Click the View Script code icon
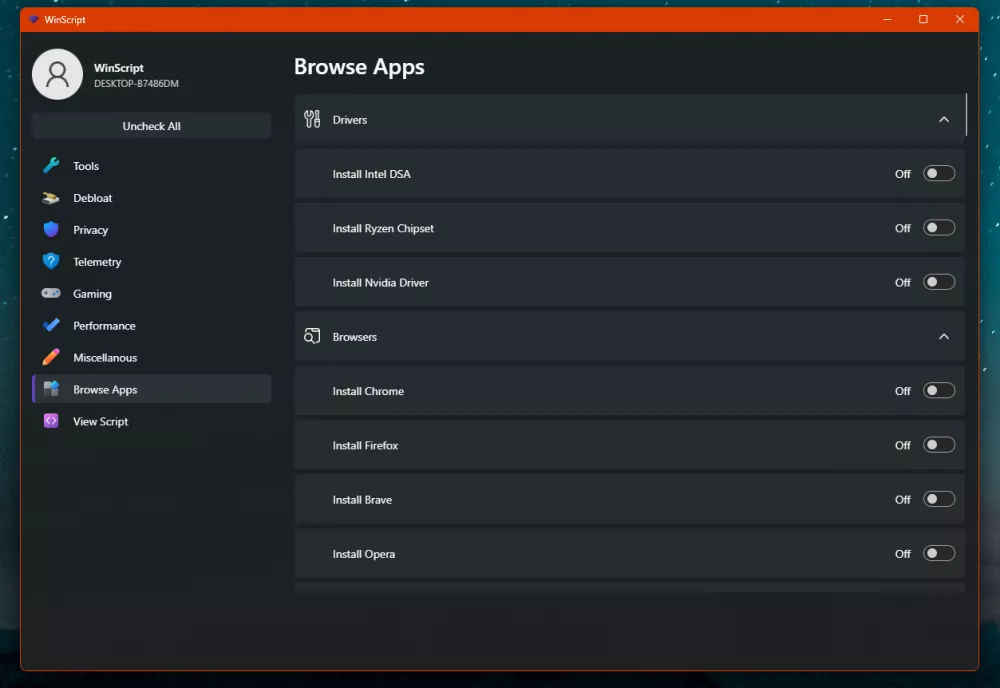 (x=51, y=422)
